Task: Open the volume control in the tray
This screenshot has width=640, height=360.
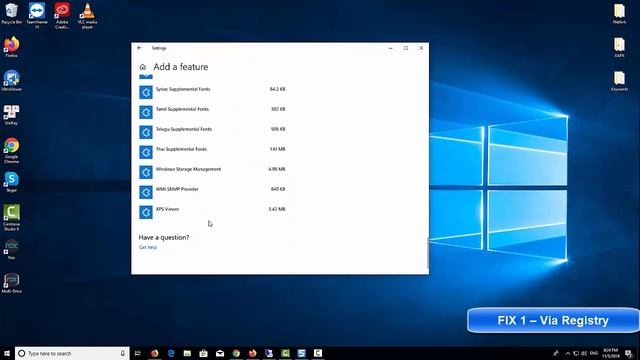Action: point(584,353)
